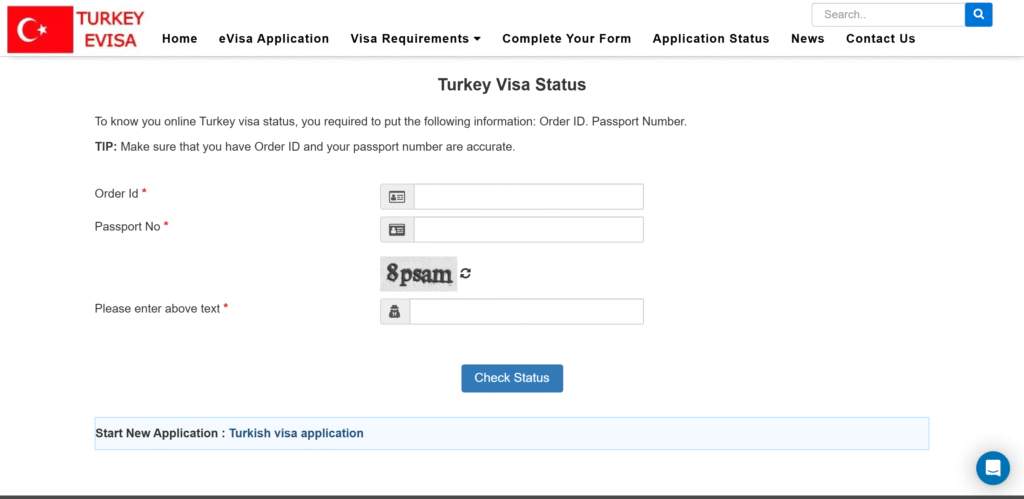
Task: Open the eVisa Application page
Action: (x=274, y=39)
